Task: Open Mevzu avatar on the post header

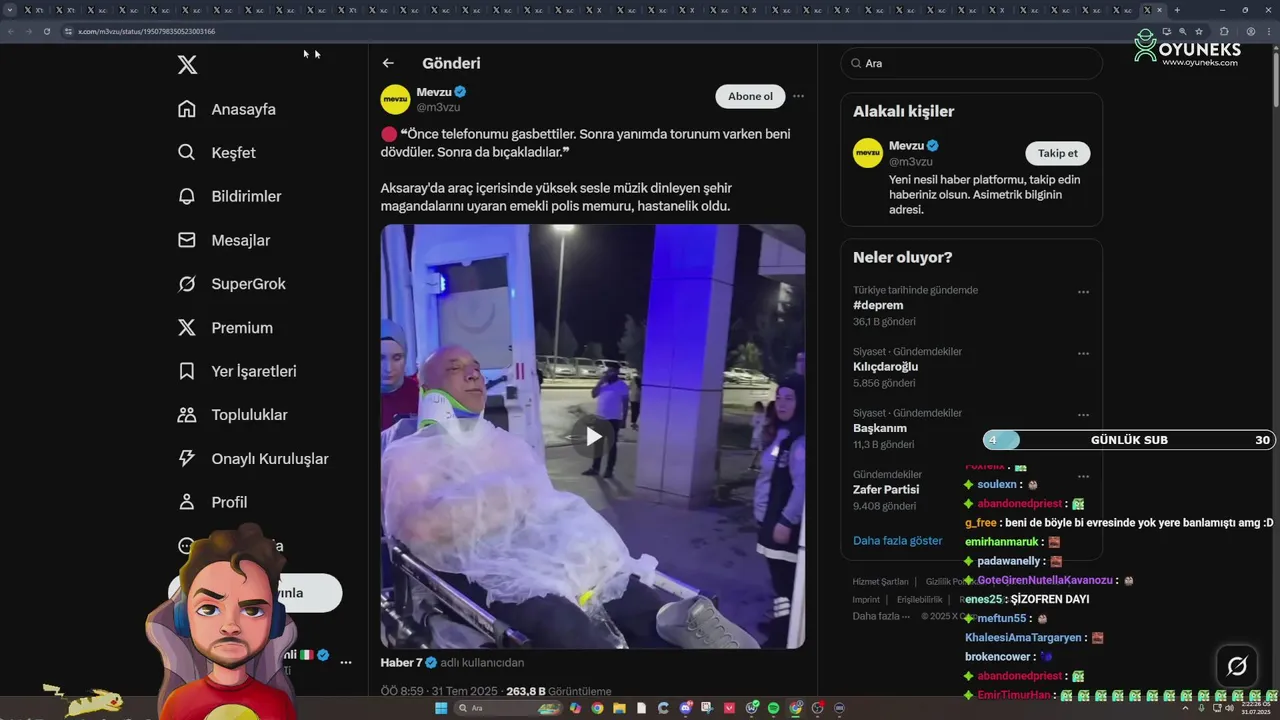Action: pos(395,99)
